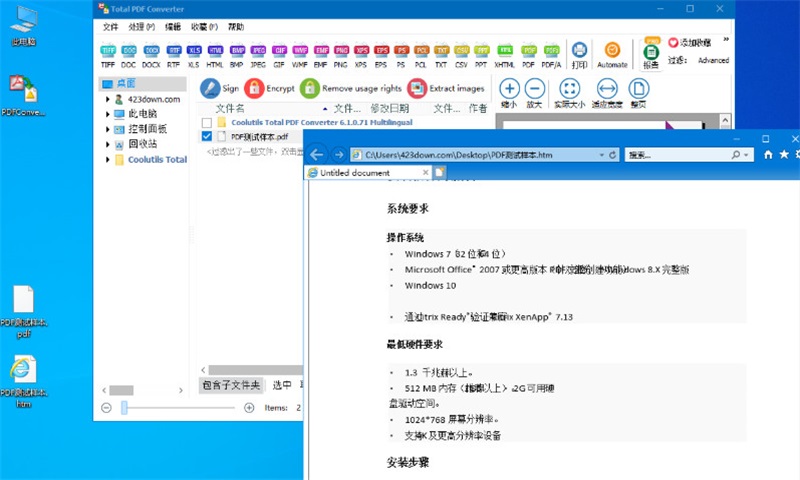Open the 帮助 menu

coord(236,27)
